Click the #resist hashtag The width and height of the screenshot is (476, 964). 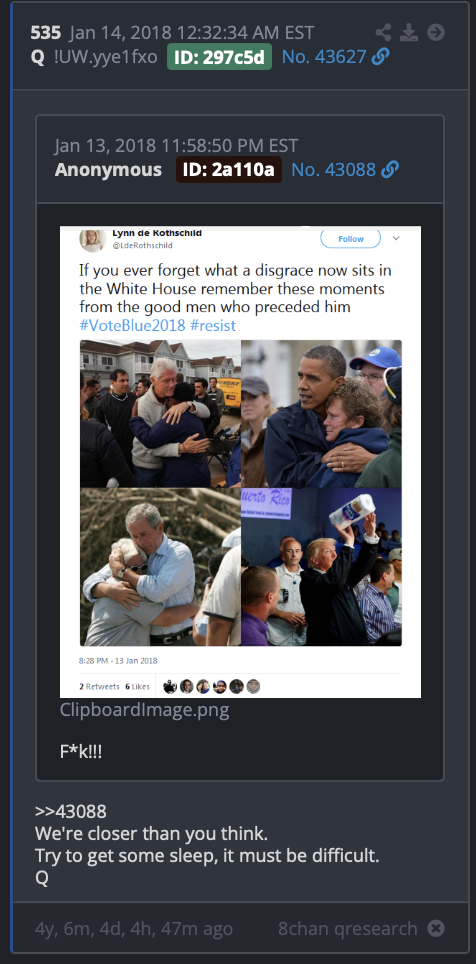213,325
